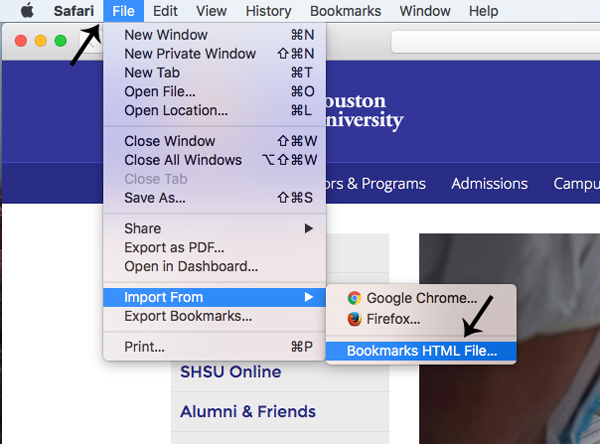Expand the Share submenu
Screen dimensions: 600x444
[x=214, y=229]
